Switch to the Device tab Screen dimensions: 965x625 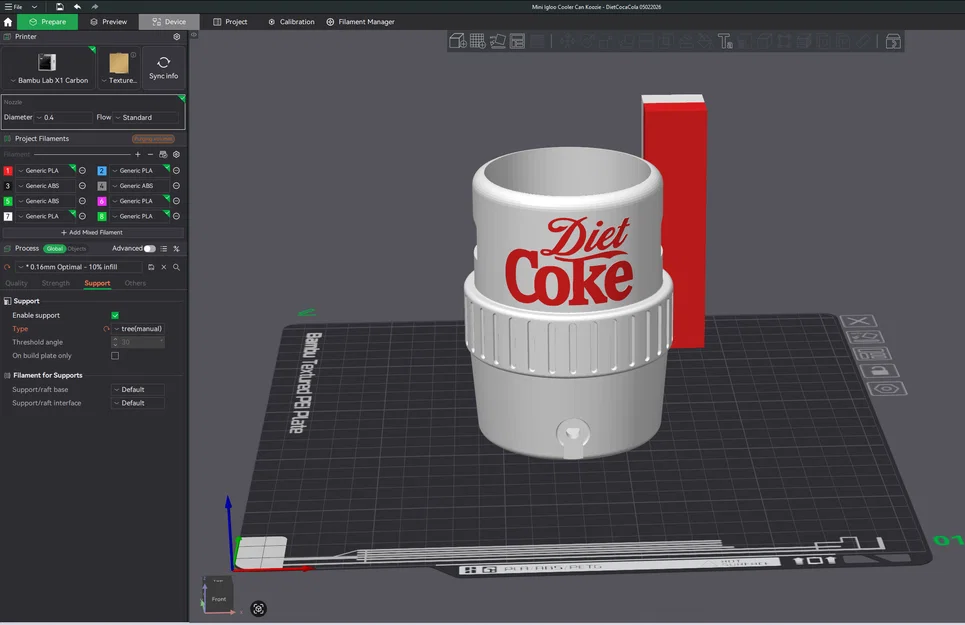click(x=169, y=22)
